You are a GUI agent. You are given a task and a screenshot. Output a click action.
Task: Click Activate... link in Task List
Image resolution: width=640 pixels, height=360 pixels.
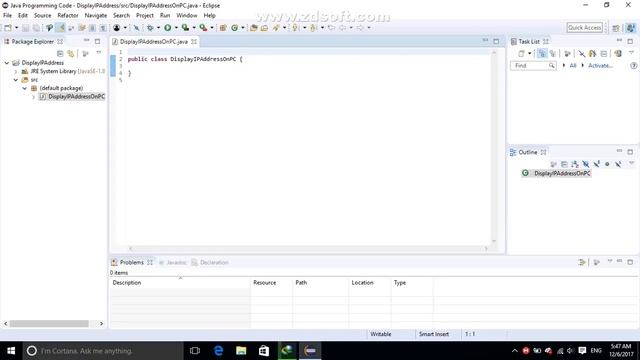tap(600, 66)
